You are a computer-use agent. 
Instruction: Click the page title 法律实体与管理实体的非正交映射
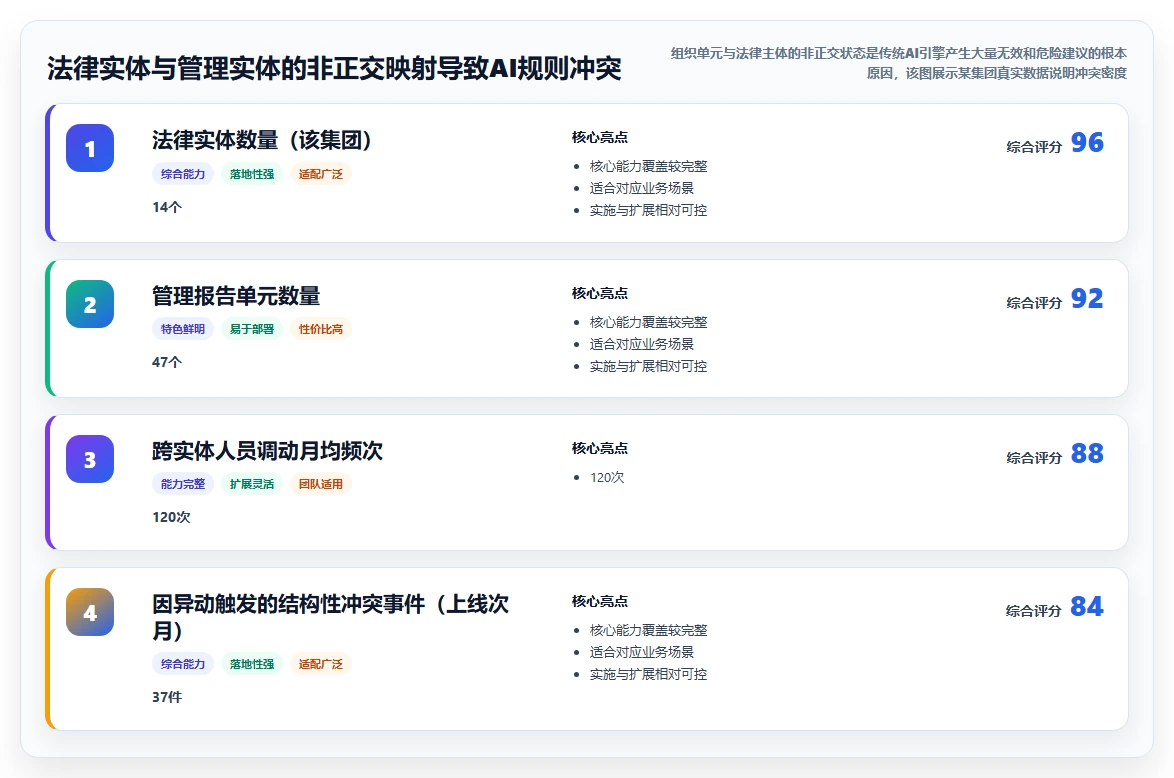[x=334, y=68]
